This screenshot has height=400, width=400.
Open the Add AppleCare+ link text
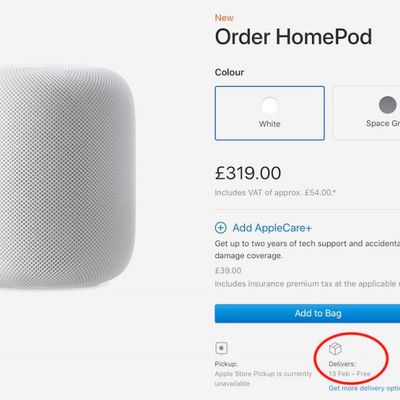pos(272,228)
